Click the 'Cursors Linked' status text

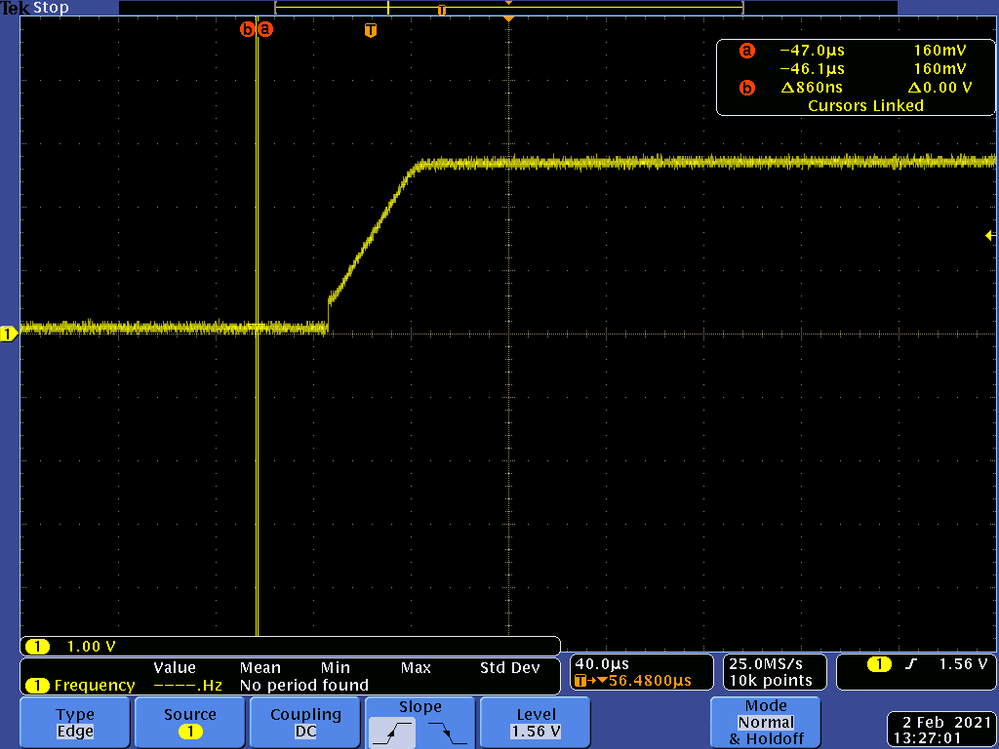point(865,106)
